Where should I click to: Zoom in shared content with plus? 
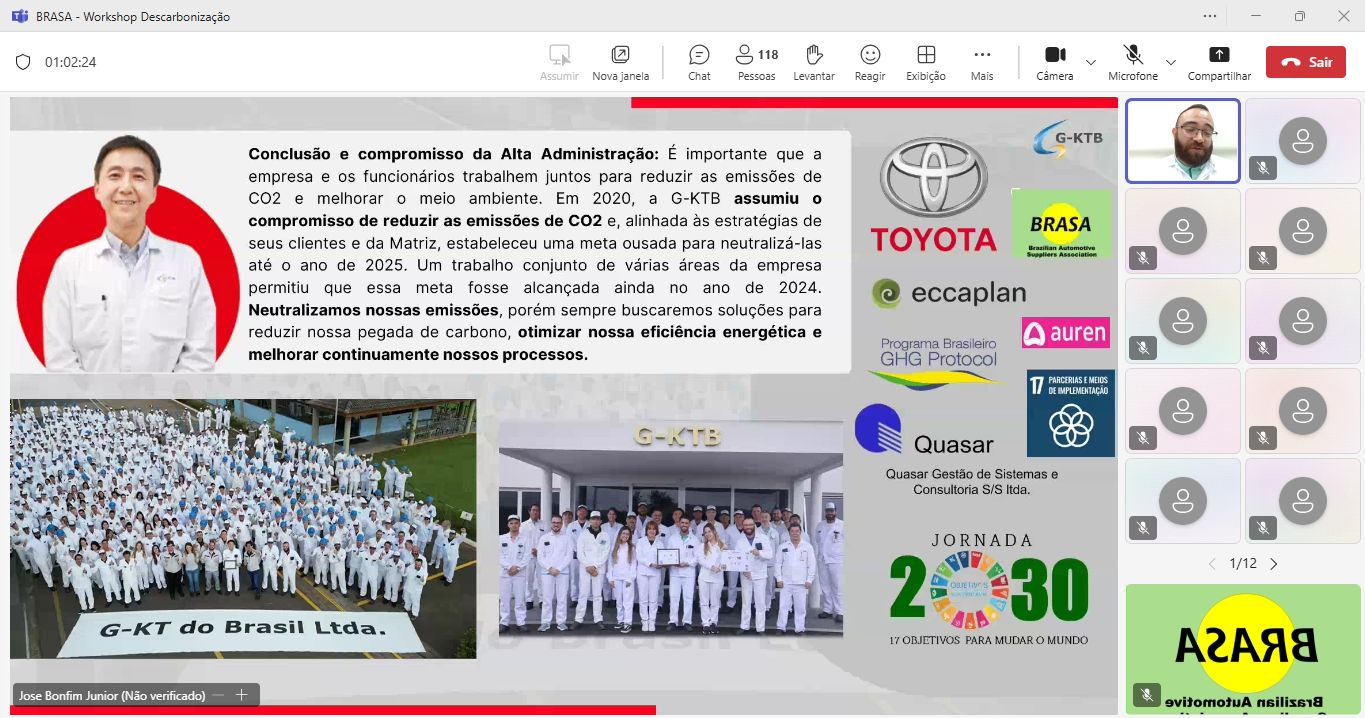point(241,695)
